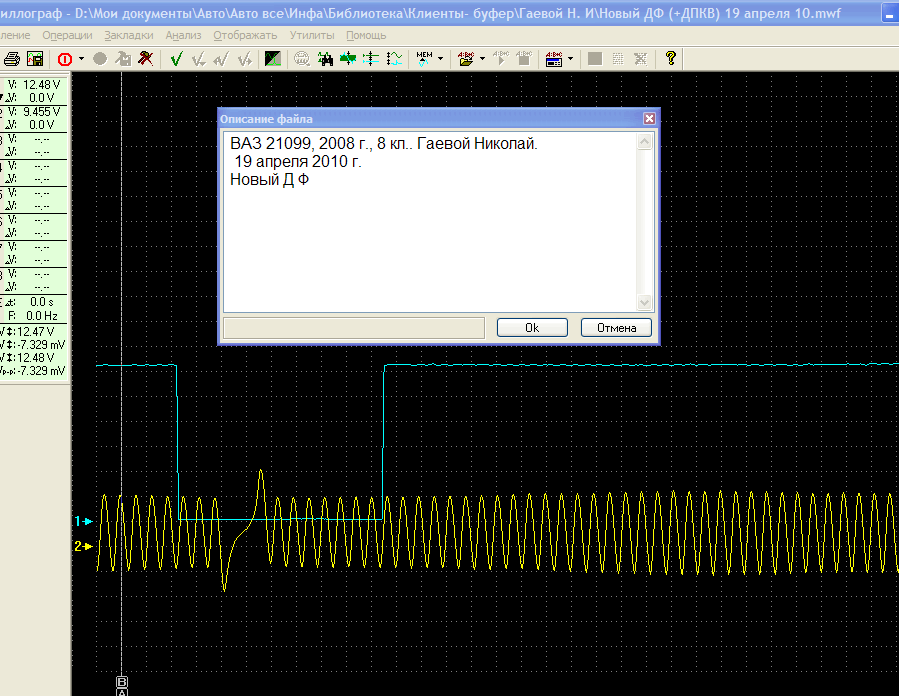The image size is (899, 696).
Task: Click the channel 1 cyan zero-level marker
Action: coord(84,521)
